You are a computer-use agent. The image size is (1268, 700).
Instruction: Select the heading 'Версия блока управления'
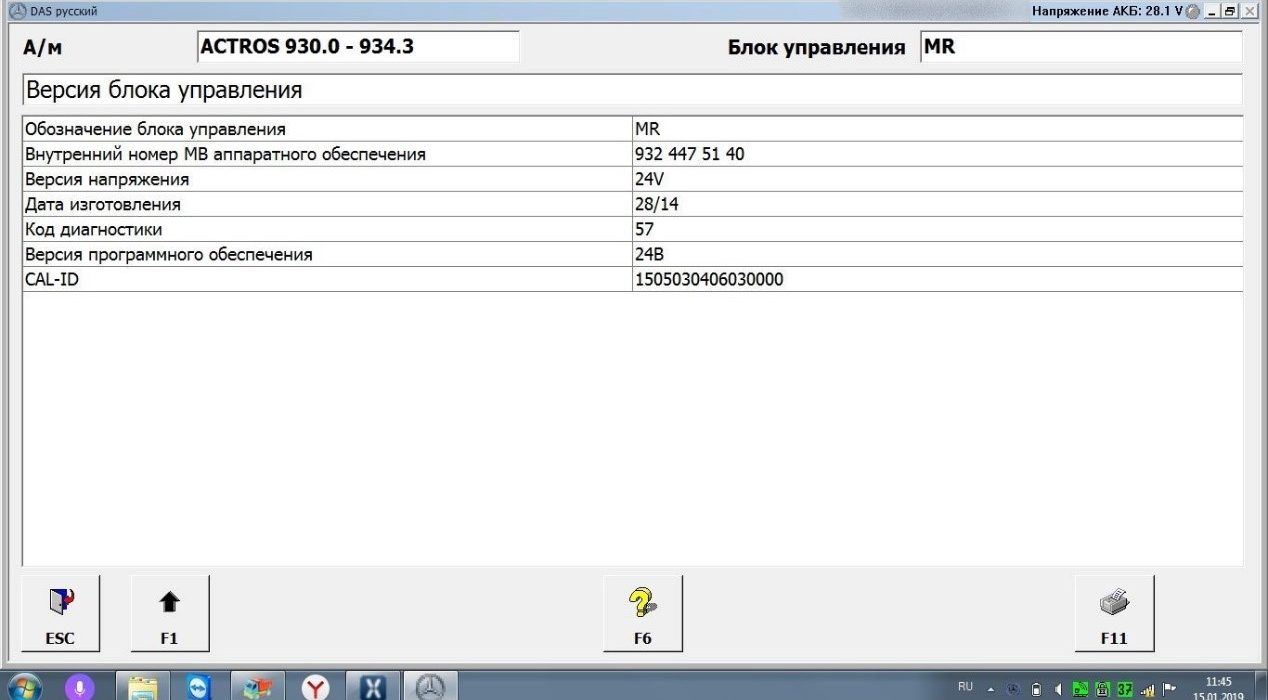164,90
